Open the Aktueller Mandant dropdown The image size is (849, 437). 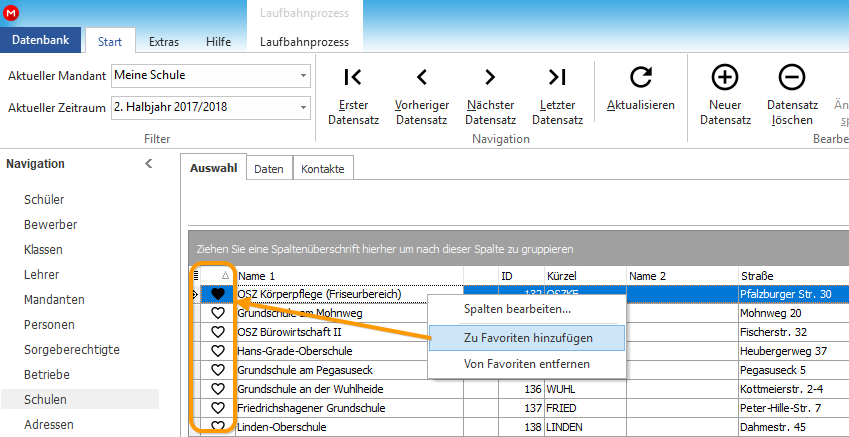click(303, 75)
